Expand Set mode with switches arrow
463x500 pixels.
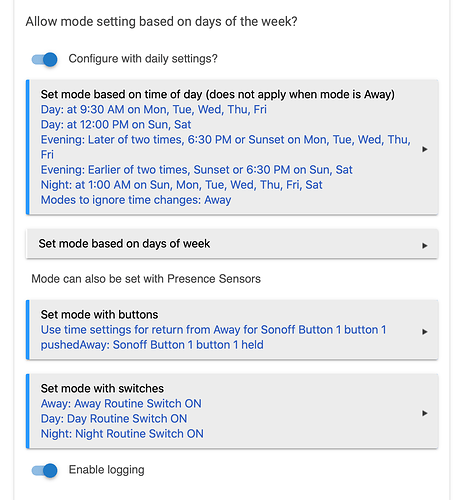(x=424, y=413)
